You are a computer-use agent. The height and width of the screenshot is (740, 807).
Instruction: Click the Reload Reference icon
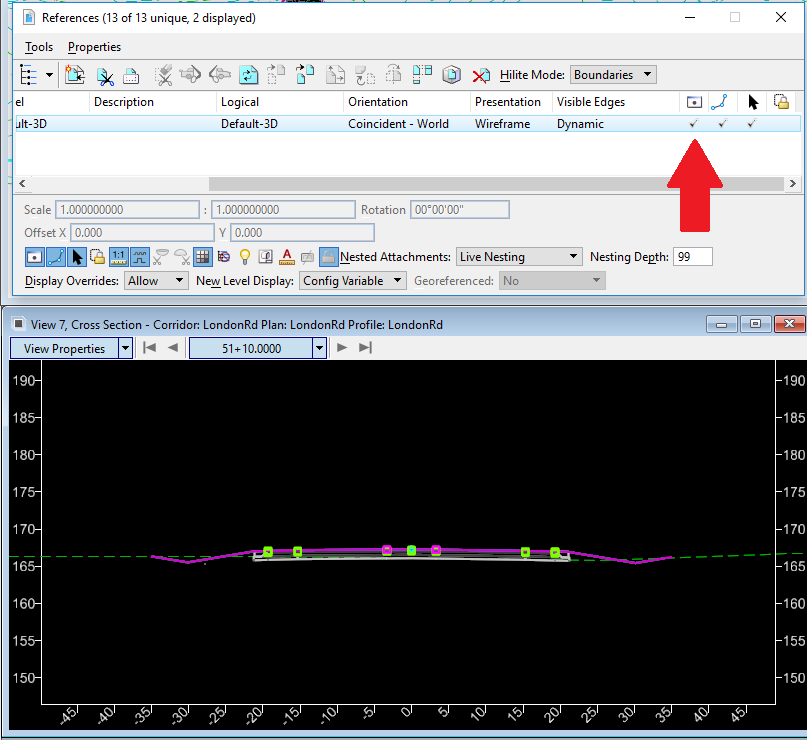(249, 75)
